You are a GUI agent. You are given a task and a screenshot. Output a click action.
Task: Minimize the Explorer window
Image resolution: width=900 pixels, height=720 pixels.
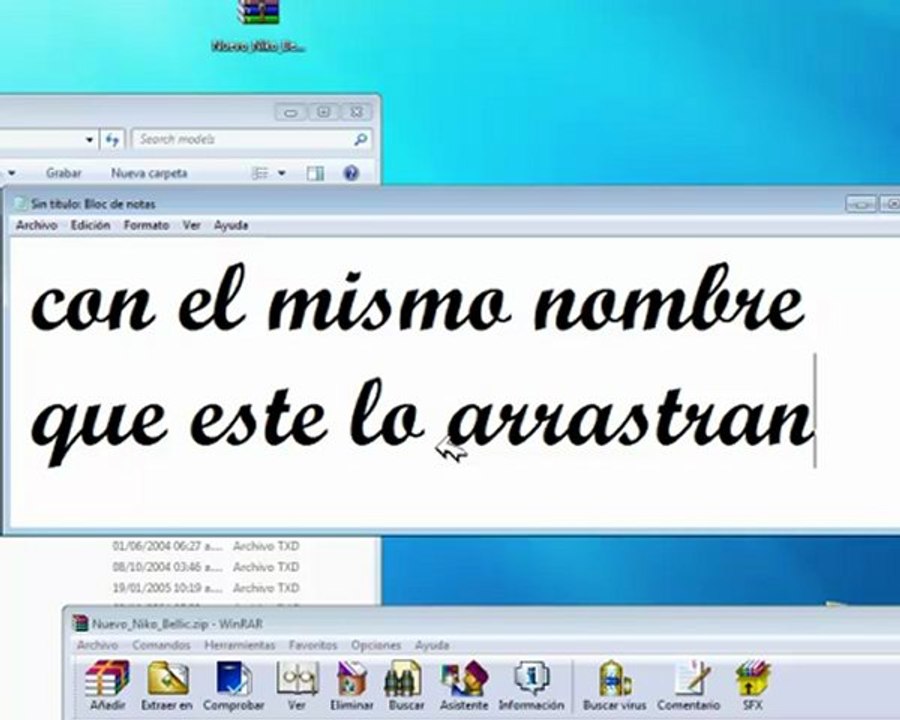coord(291,112)
